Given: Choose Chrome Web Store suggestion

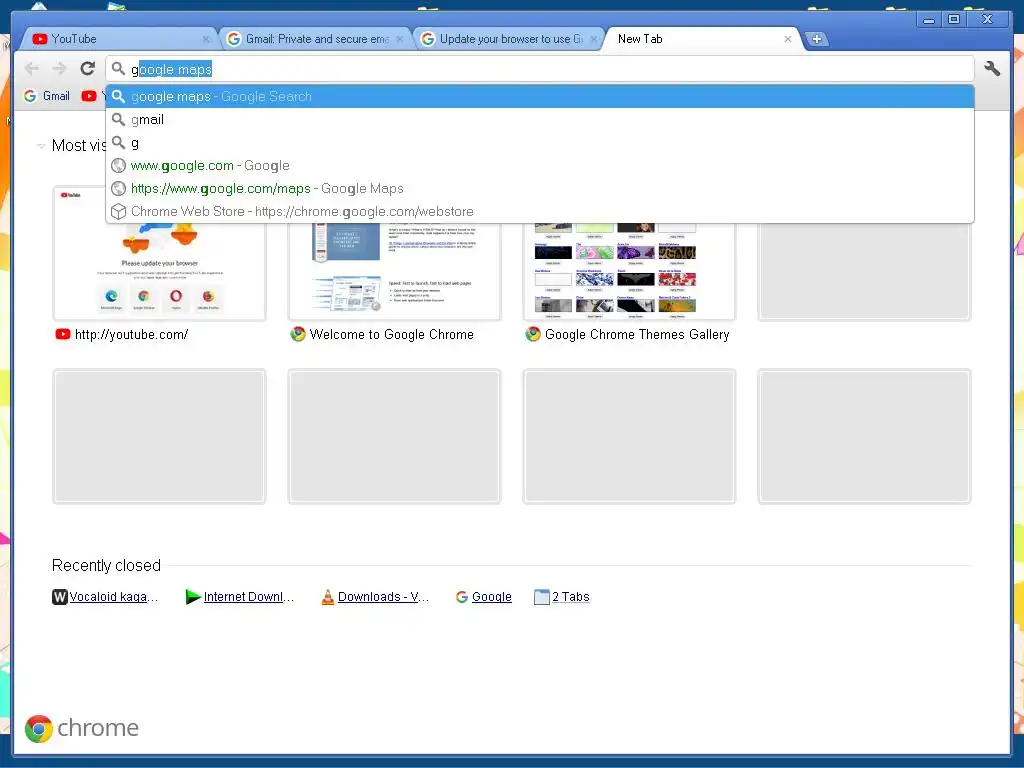Looking at the screenshot, I should [x=540, y=211].
